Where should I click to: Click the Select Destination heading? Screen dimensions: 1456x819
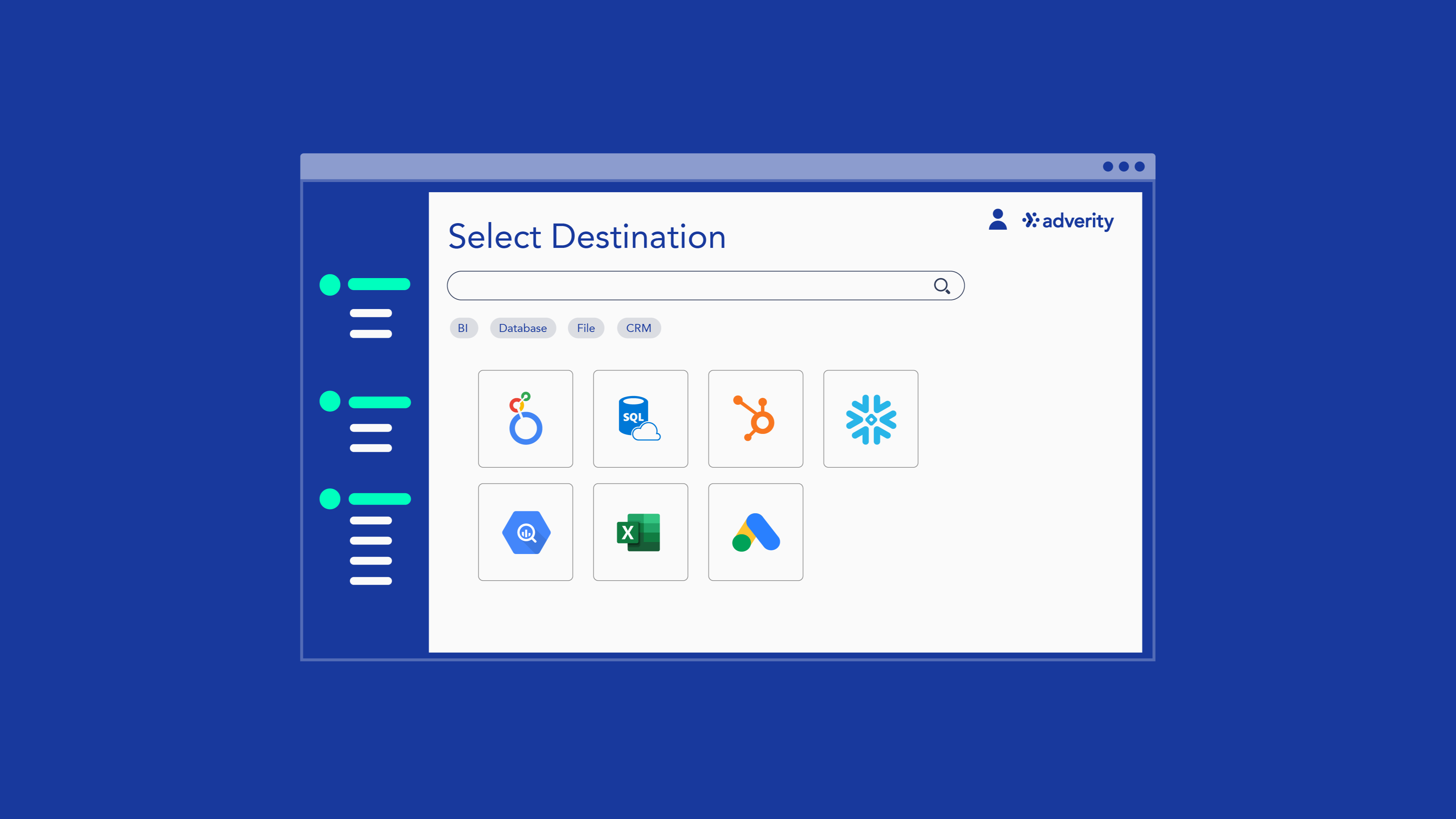(587, 236)
